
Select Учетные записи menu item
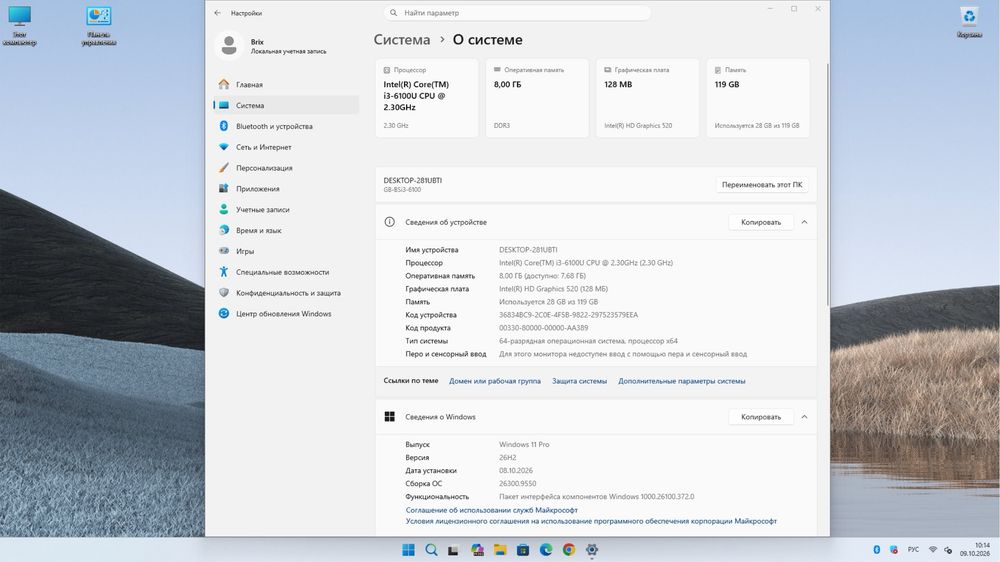tap(286, 209)
